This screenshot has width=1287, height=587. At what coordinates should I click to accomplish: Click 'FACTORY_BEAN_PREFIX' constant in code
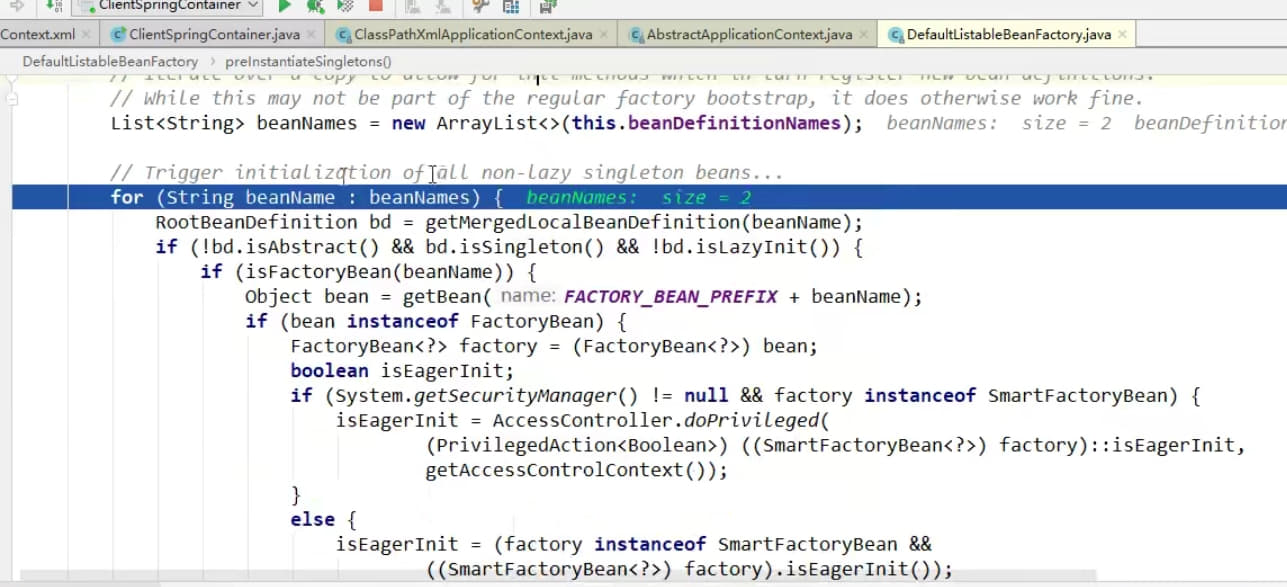673,297
